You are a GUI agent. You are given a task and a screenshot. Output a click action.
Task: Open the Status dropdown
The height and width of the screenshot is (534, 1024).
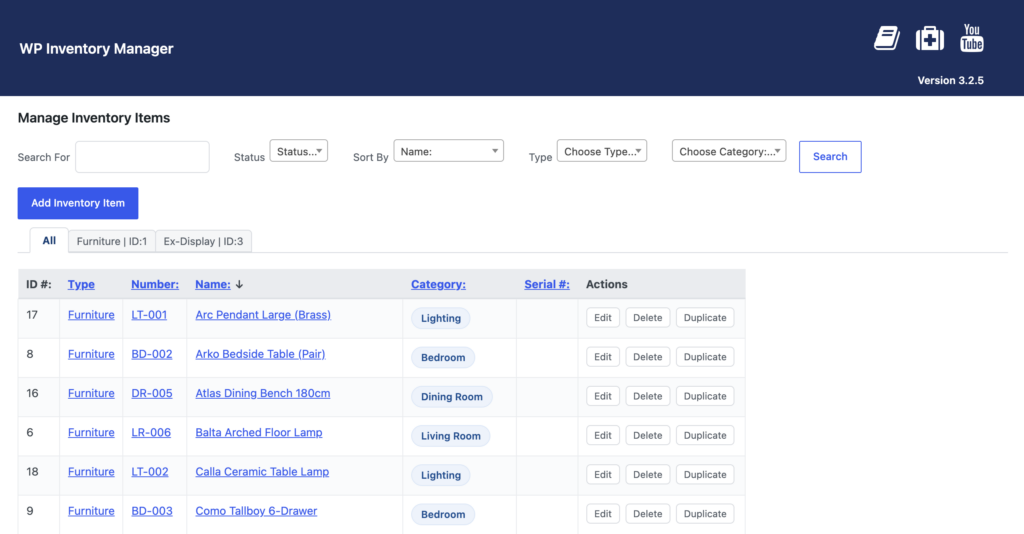tap(298, 151)
